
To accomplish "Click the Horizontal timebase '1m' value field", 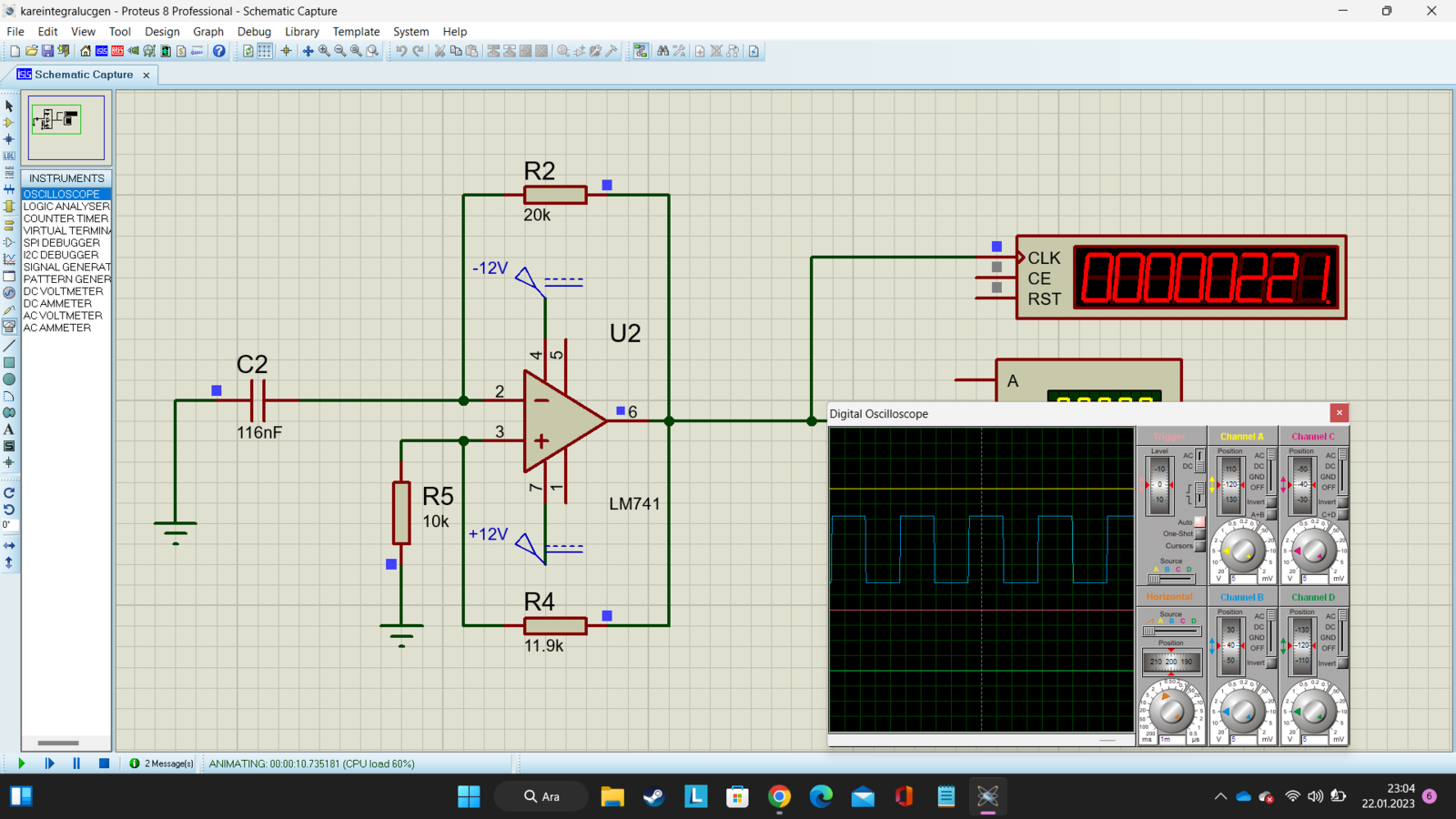I will click(x=1171, y=739).
